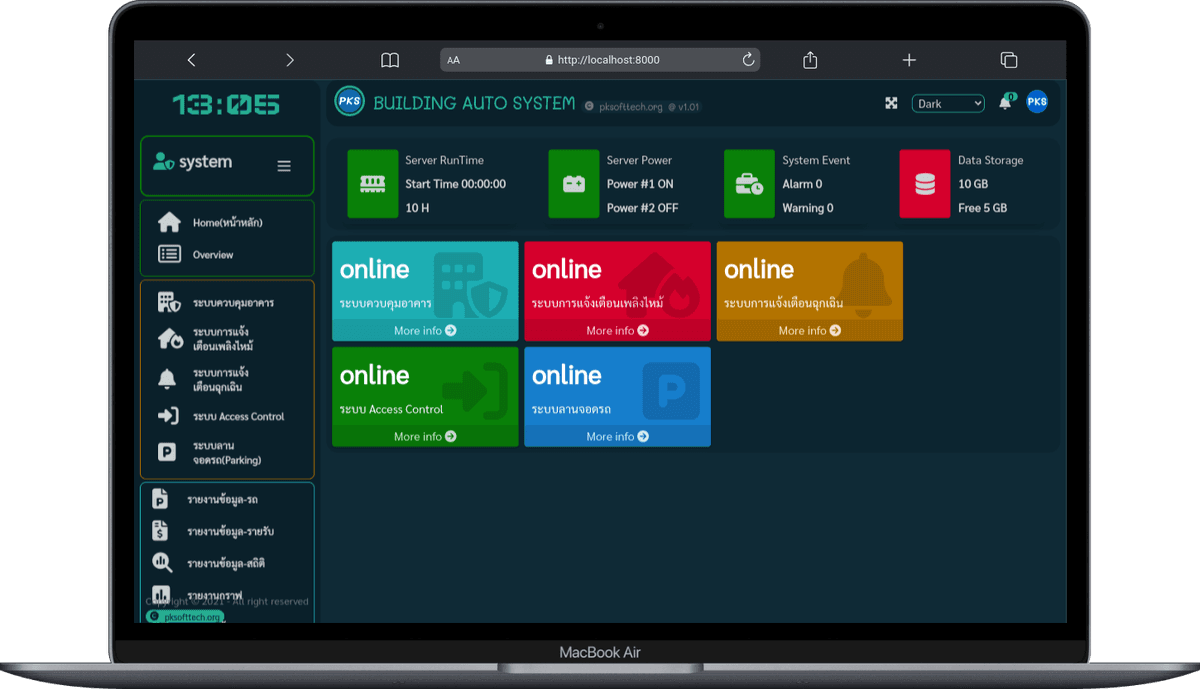Go back with the browser back arrow
This screenshot has height=689, width=1200.
click(191, 60)
